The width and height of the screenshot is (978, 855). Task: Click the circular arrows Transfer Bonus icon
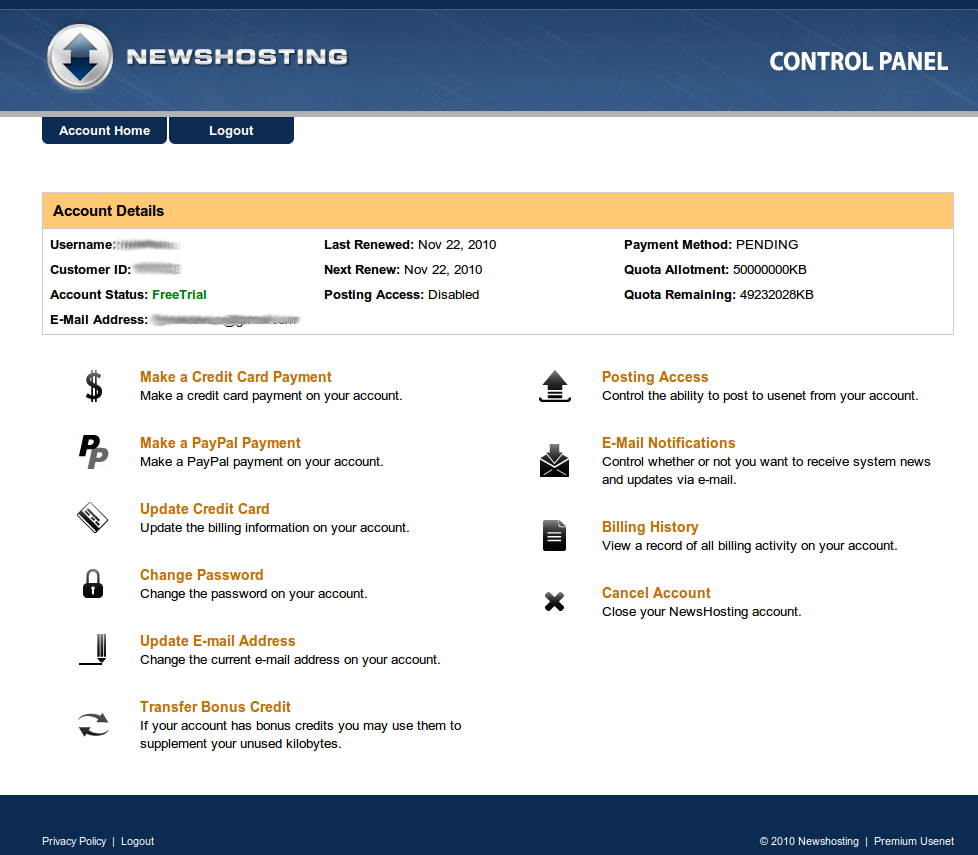94,725
